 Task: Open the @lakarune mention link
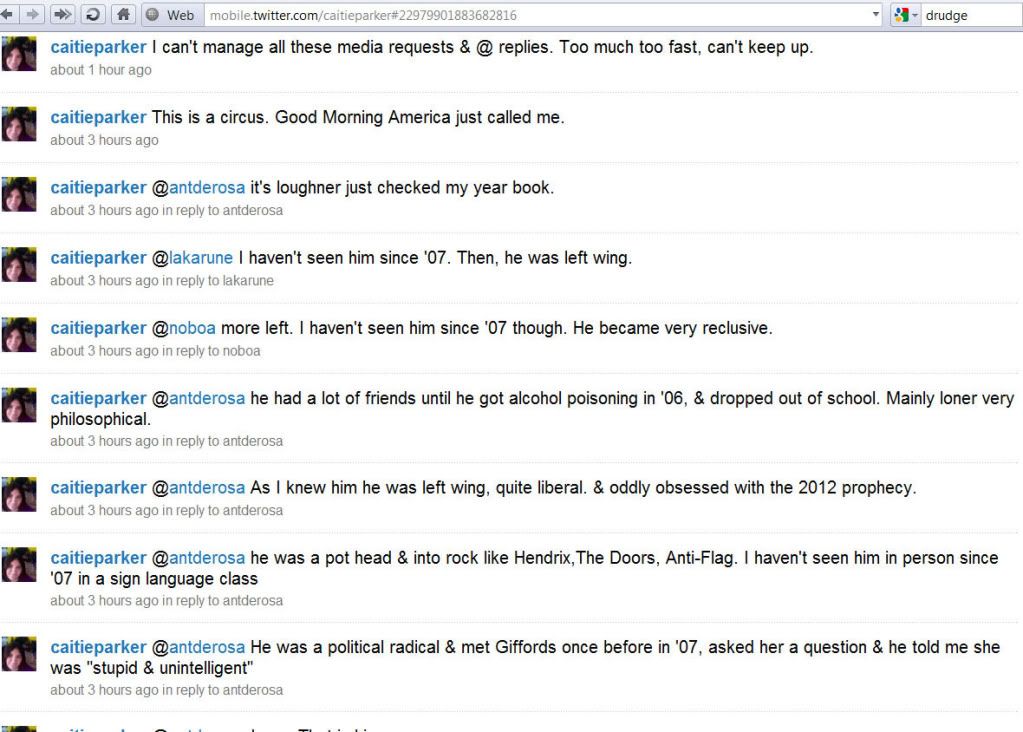[192, 258]
